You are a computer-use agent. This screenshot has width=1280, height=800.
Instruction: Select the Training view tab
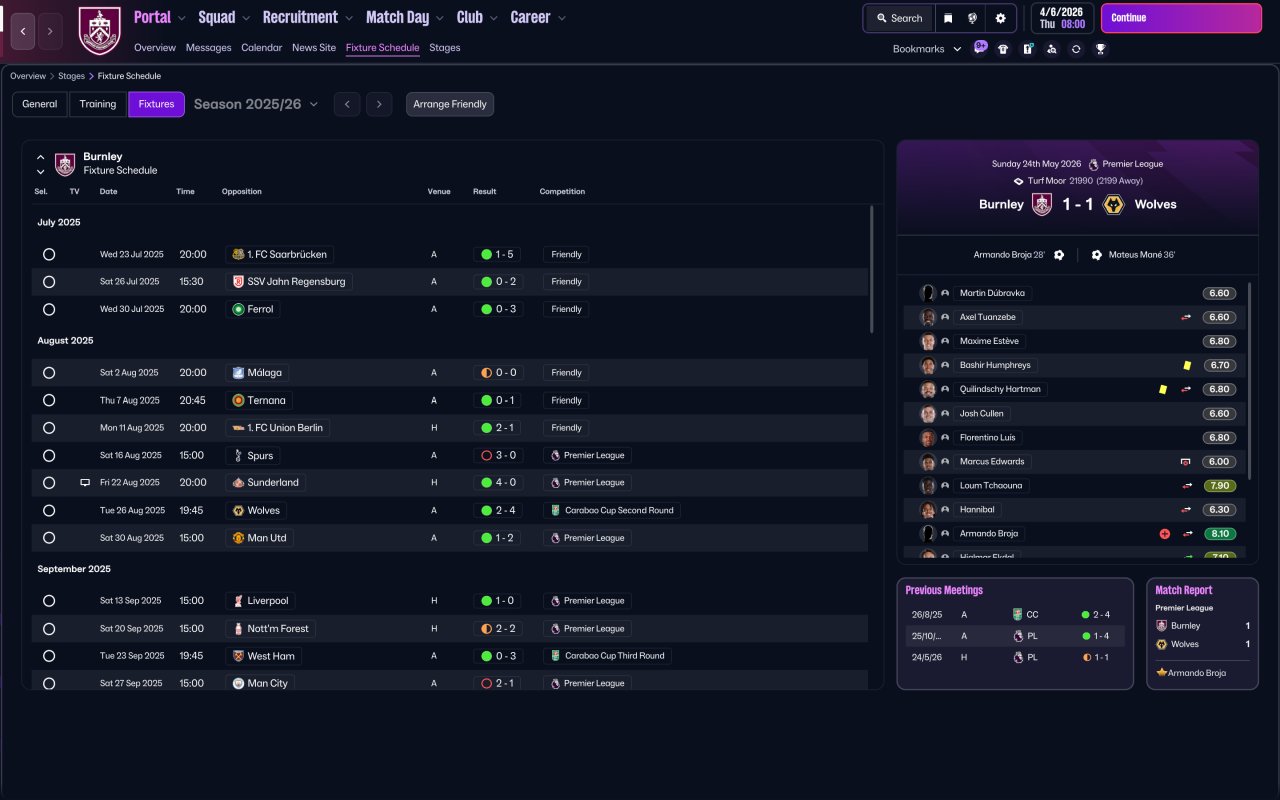pos(98,104)
